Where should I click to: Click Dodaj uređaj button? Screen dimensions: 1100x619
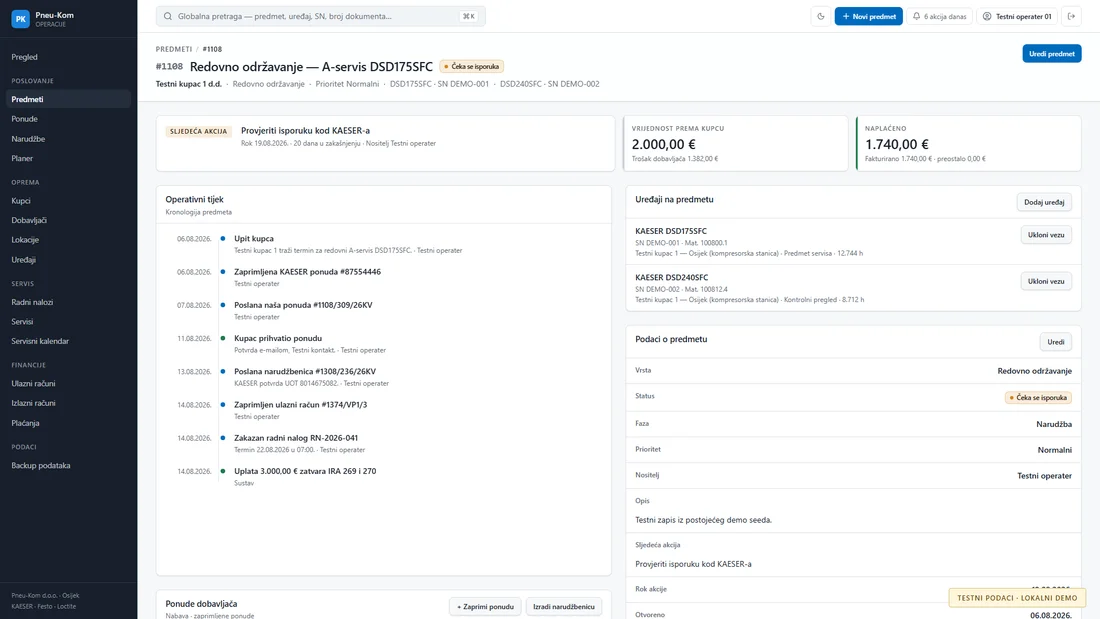pos(1044,202)
